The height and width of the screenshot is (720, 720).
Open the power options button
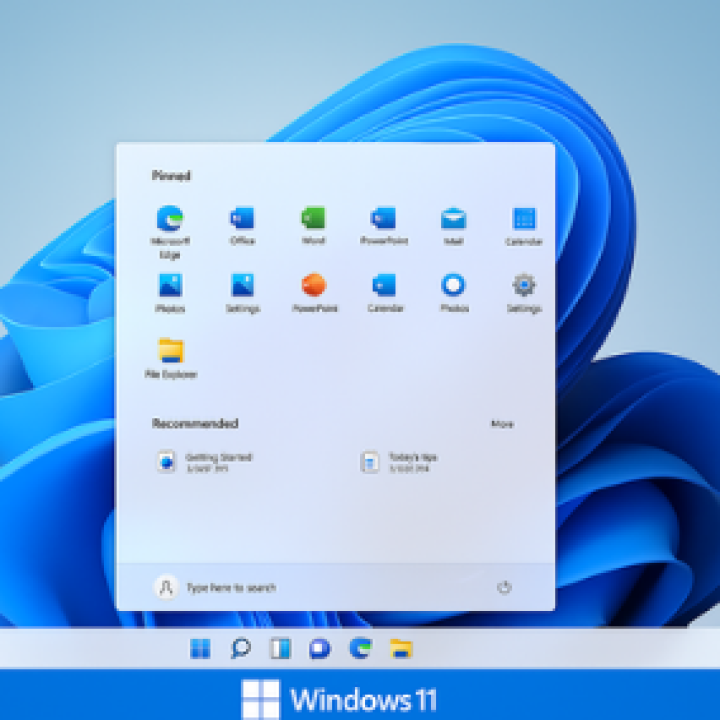tap(504, 587)
